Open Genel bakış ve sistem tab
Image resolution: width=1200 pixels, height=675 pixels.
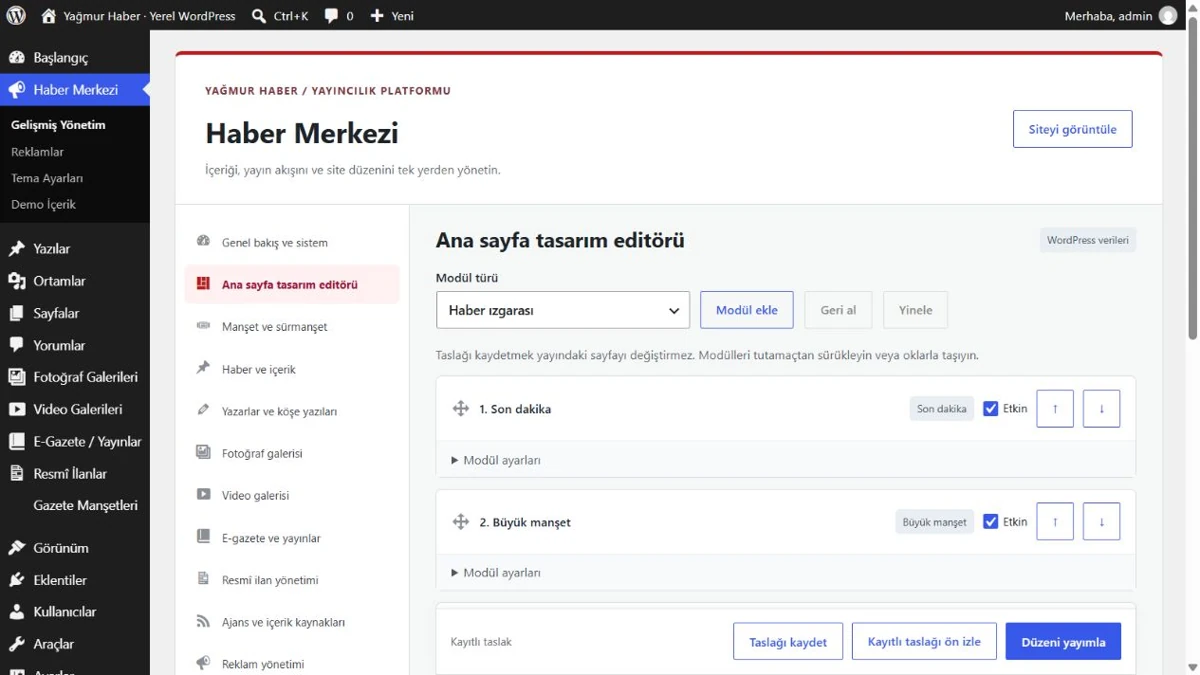coord(292,242)
